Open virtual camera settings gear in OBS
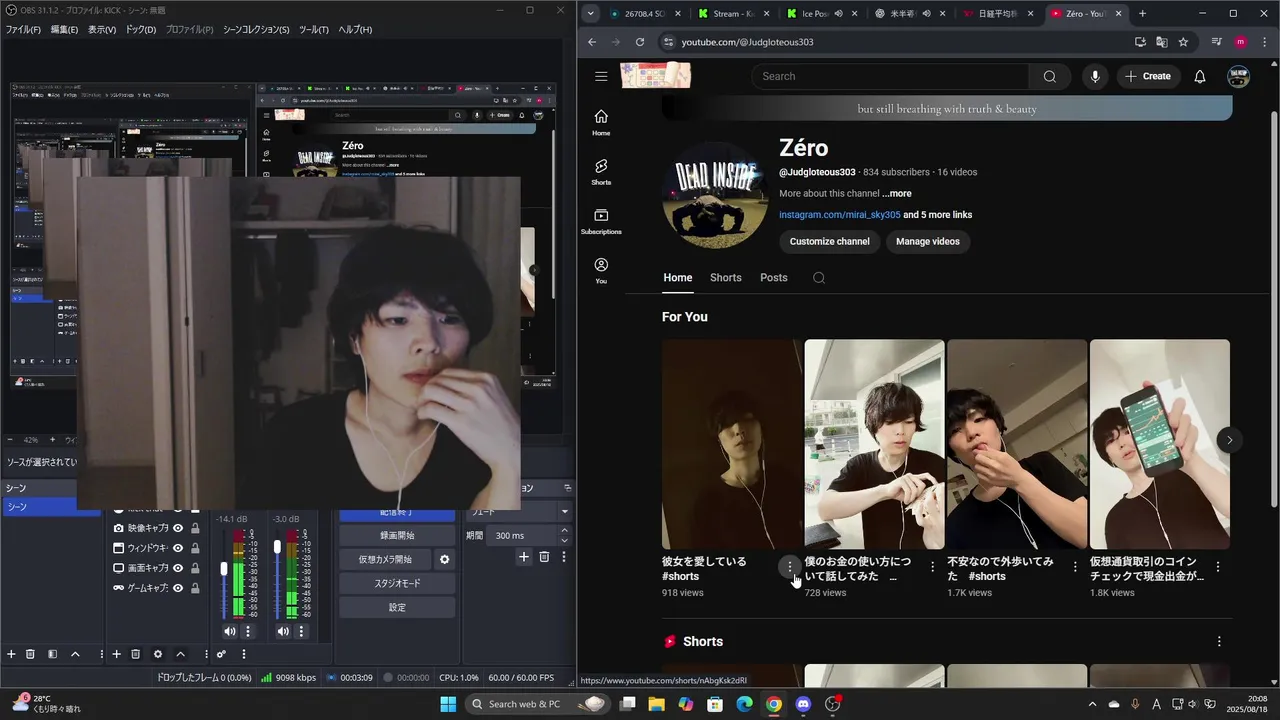Viewport: 1280px width, 720px height. point(445,559)
